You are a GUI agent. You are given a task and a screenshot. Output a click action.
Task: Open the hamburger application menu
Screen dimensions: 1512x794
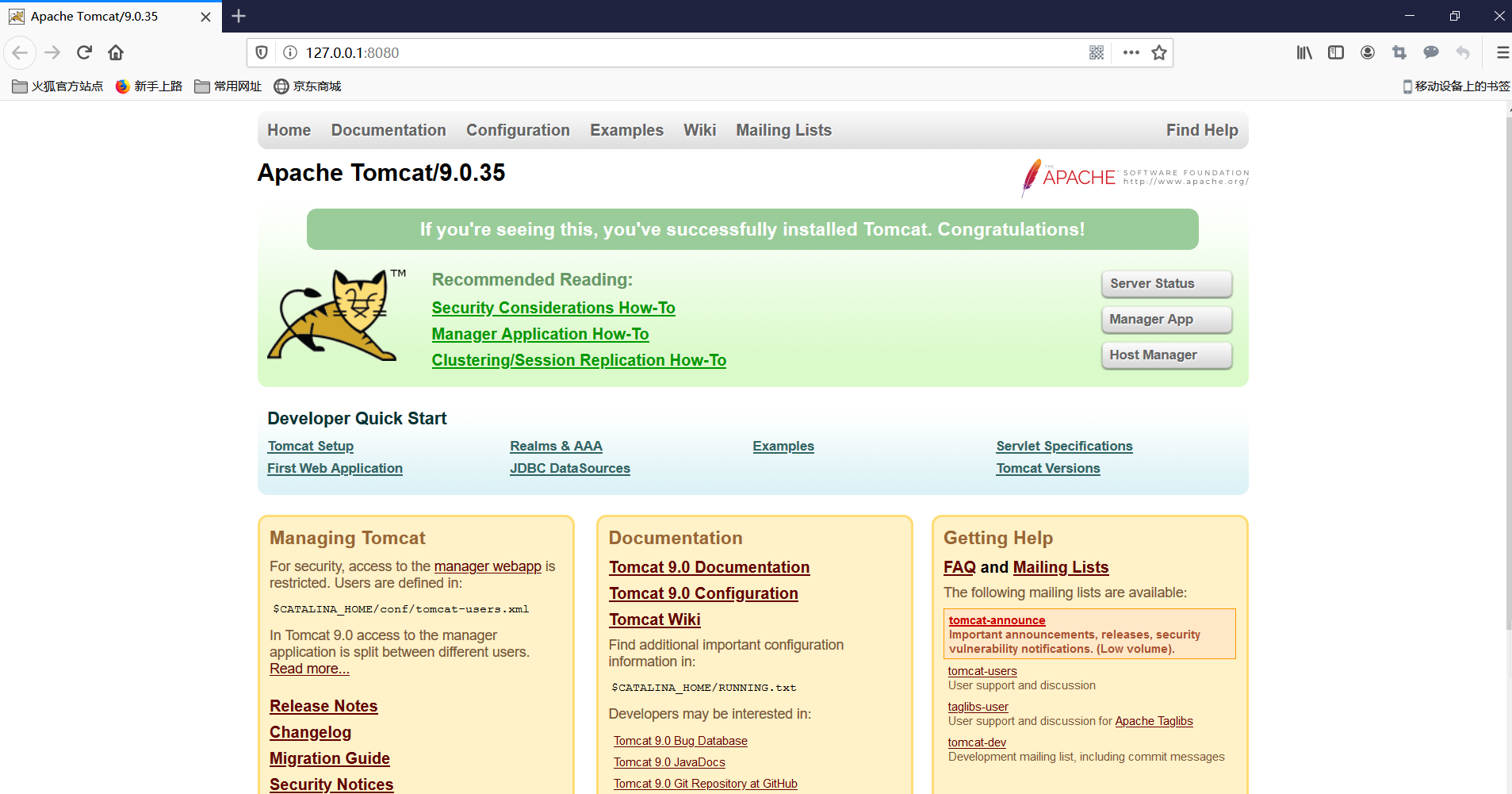click(x=1502, y=52)
